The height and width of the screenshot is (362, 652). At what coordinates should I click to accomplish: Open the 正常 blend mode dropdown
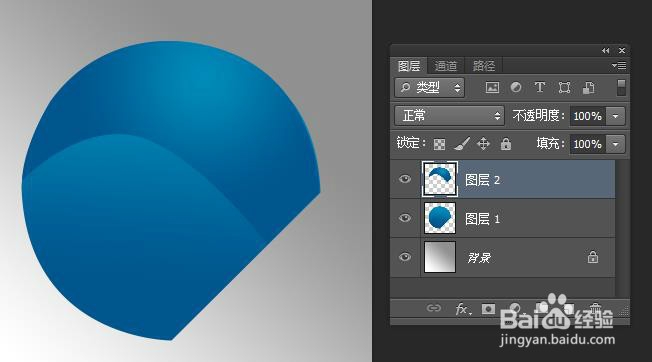449,116
